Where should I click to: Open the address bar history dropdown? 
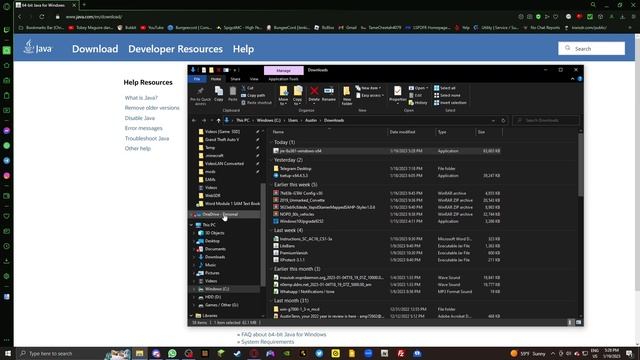click(x=493, y=120)
